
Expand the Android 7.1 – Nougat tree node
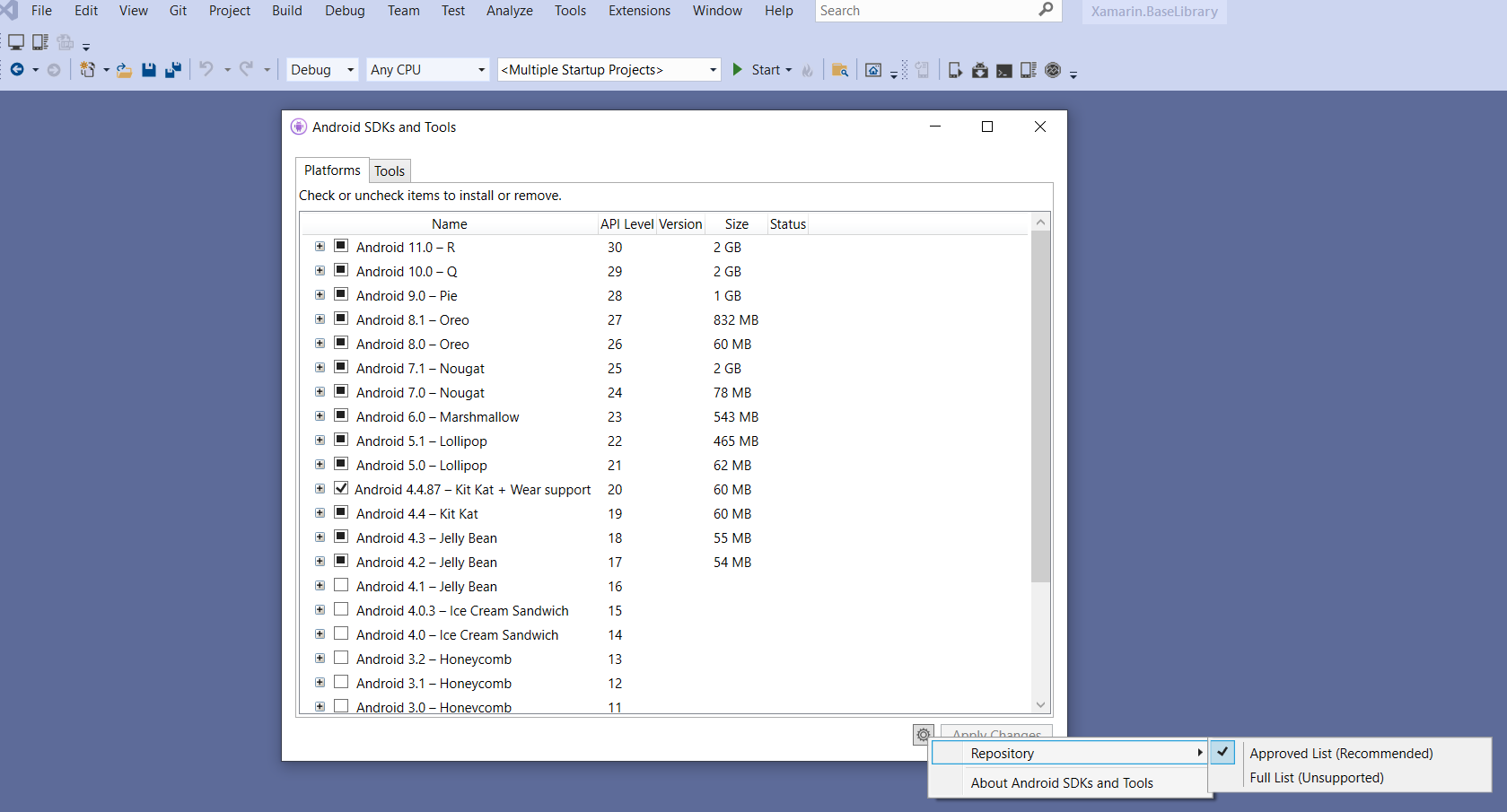pos(320,367)
